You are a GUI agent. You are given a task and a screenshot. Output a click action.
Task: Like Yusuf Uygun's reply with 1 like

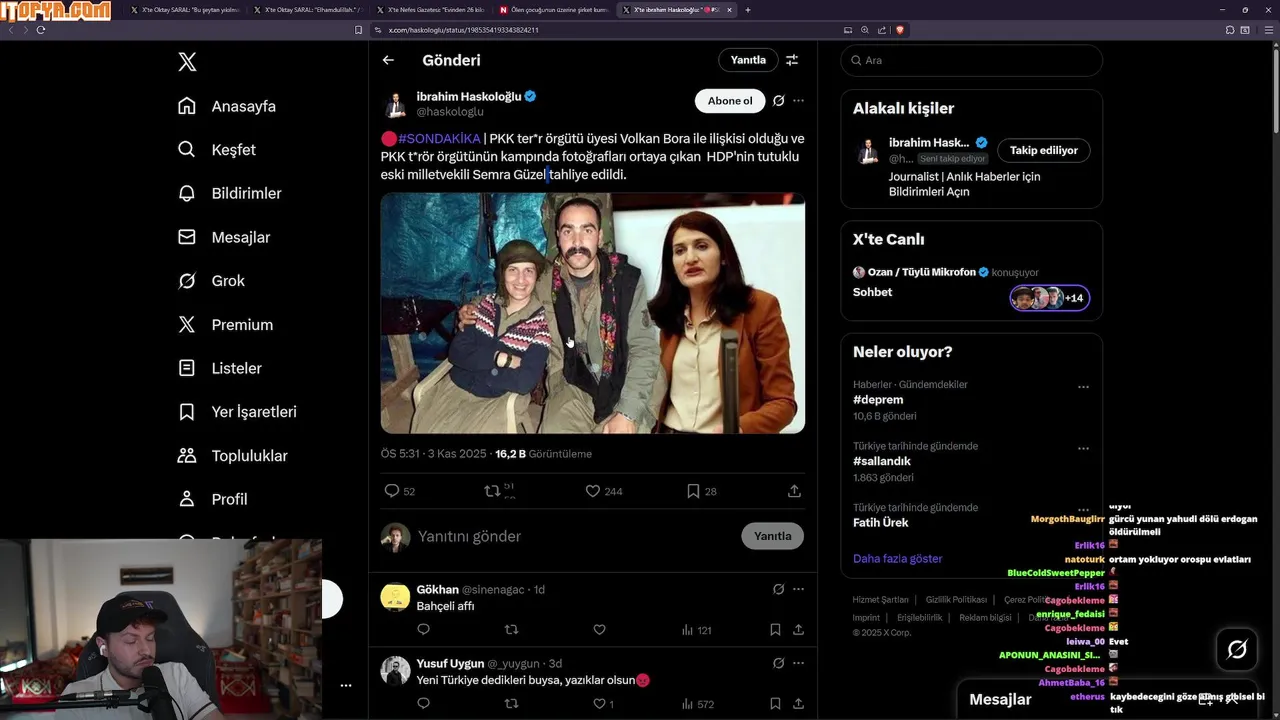[x=599, y=704]
